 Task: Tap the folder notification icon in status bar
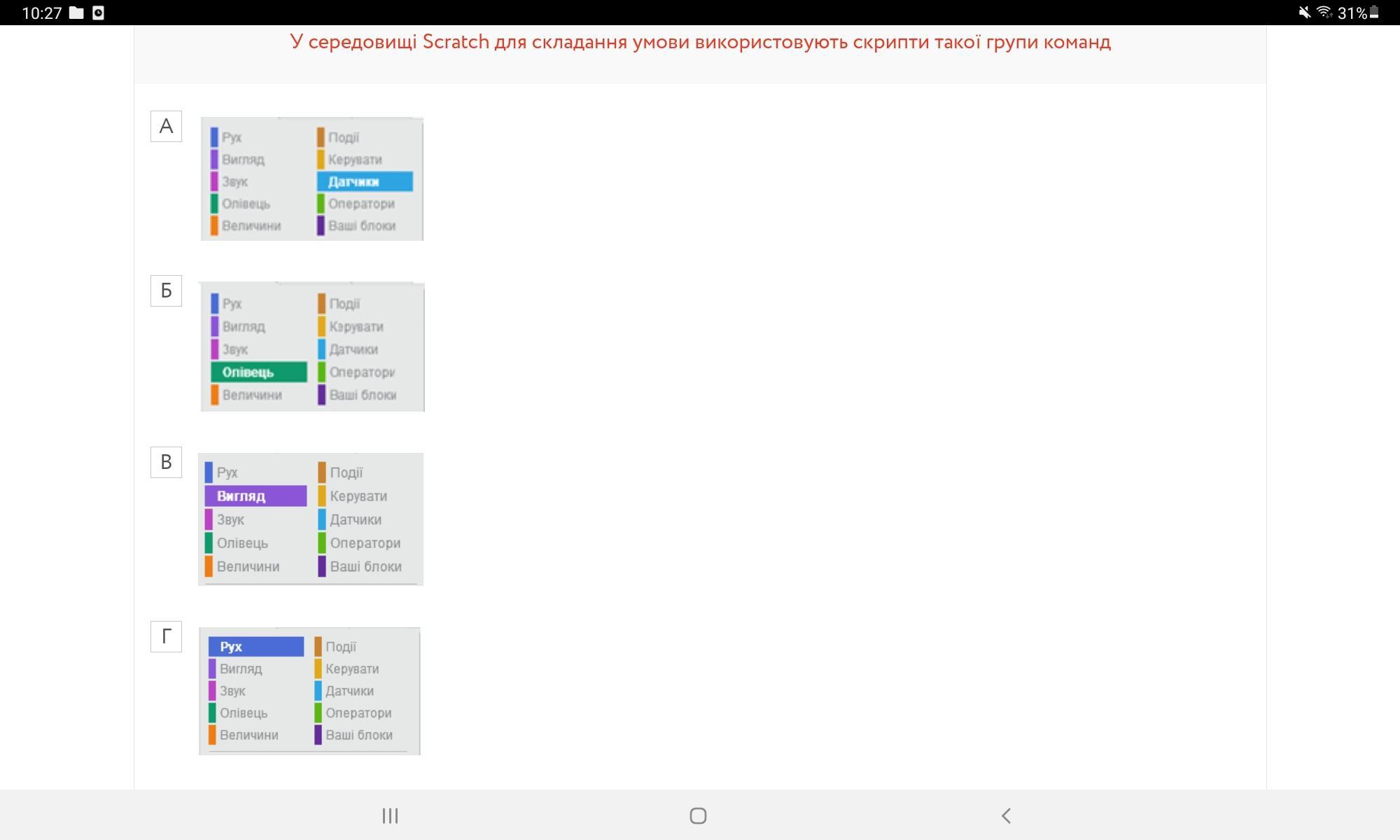[76, 13]
